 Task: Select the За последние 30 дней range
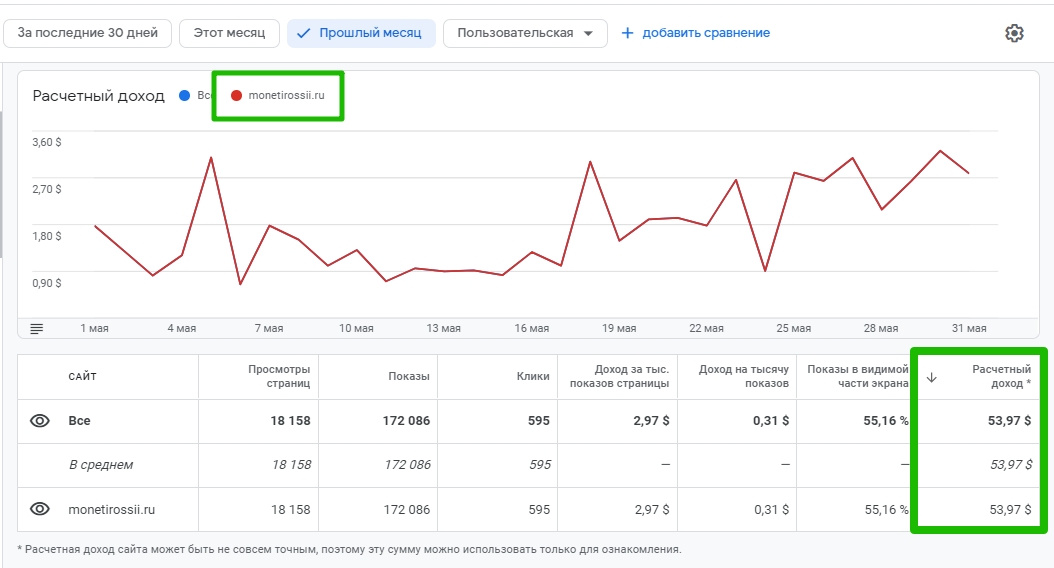[x=88, y=33]
